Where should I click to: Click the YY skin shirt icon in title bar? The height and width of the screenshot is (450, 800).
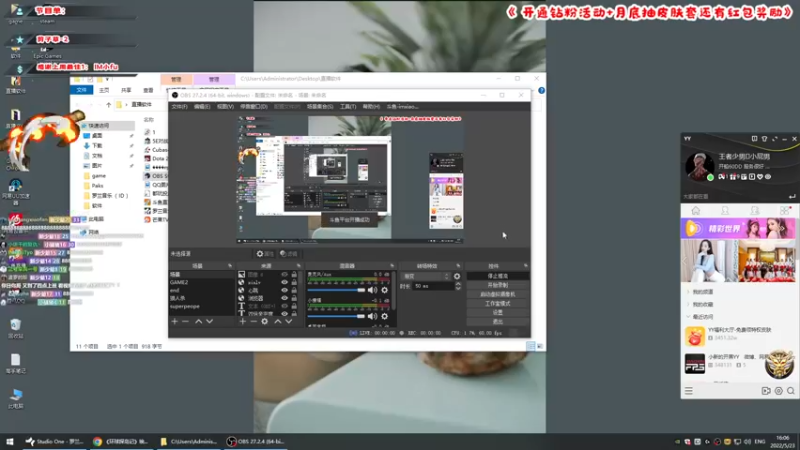pyautogui.click(x=764, y=139)
